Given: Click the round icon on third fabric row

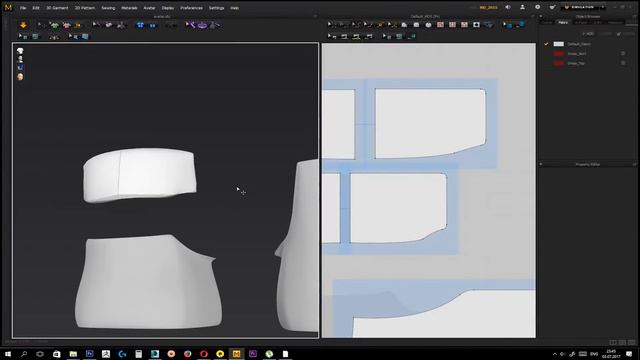Looking at the screenshot, I should coord(623,63).
